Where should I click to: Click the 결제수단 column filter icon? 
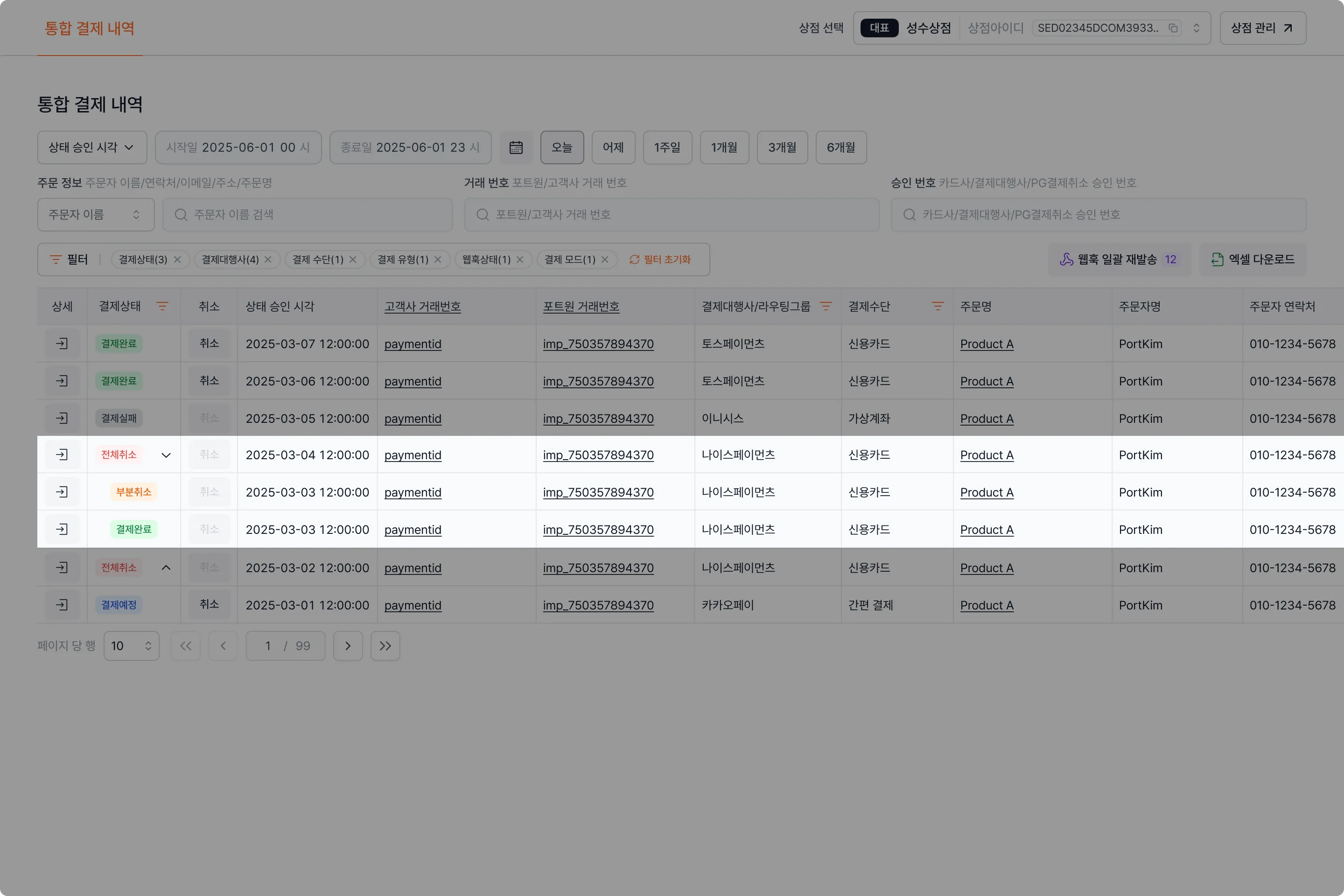coord(938,306)
